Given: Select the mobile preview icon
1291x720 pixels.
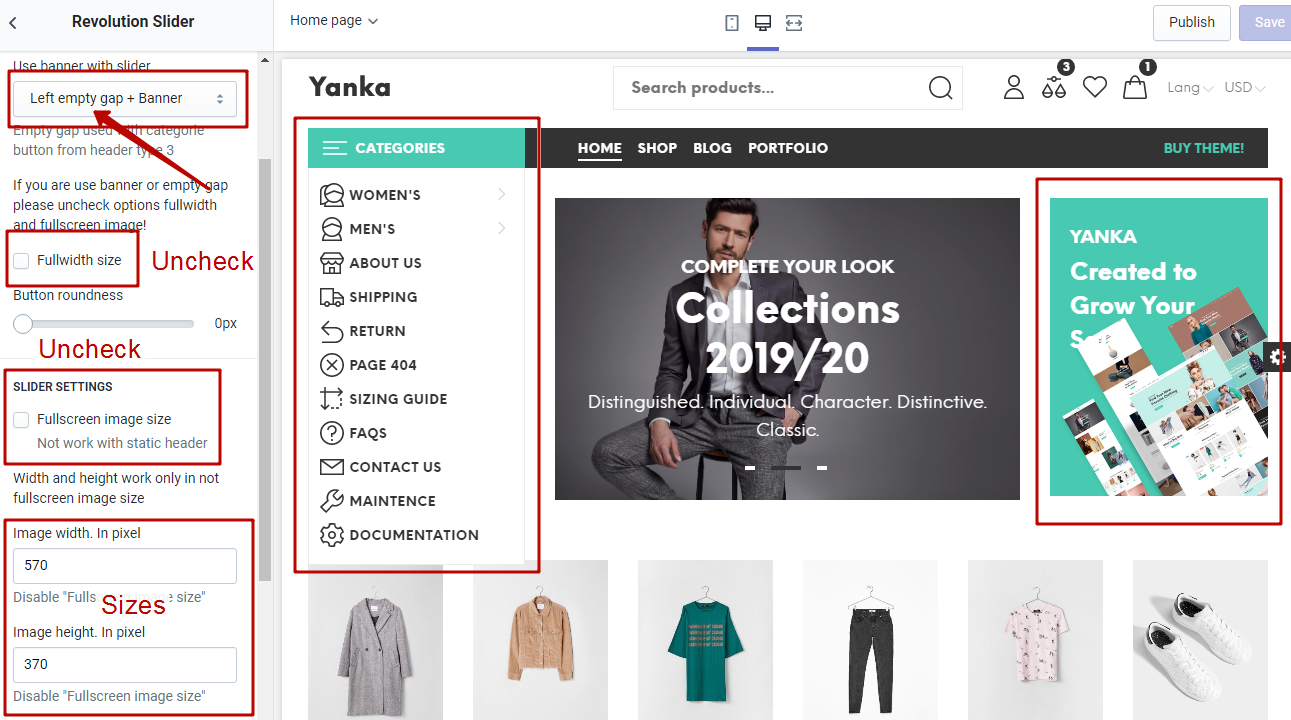Looking at the screenshot, I should tap(731, 21).
